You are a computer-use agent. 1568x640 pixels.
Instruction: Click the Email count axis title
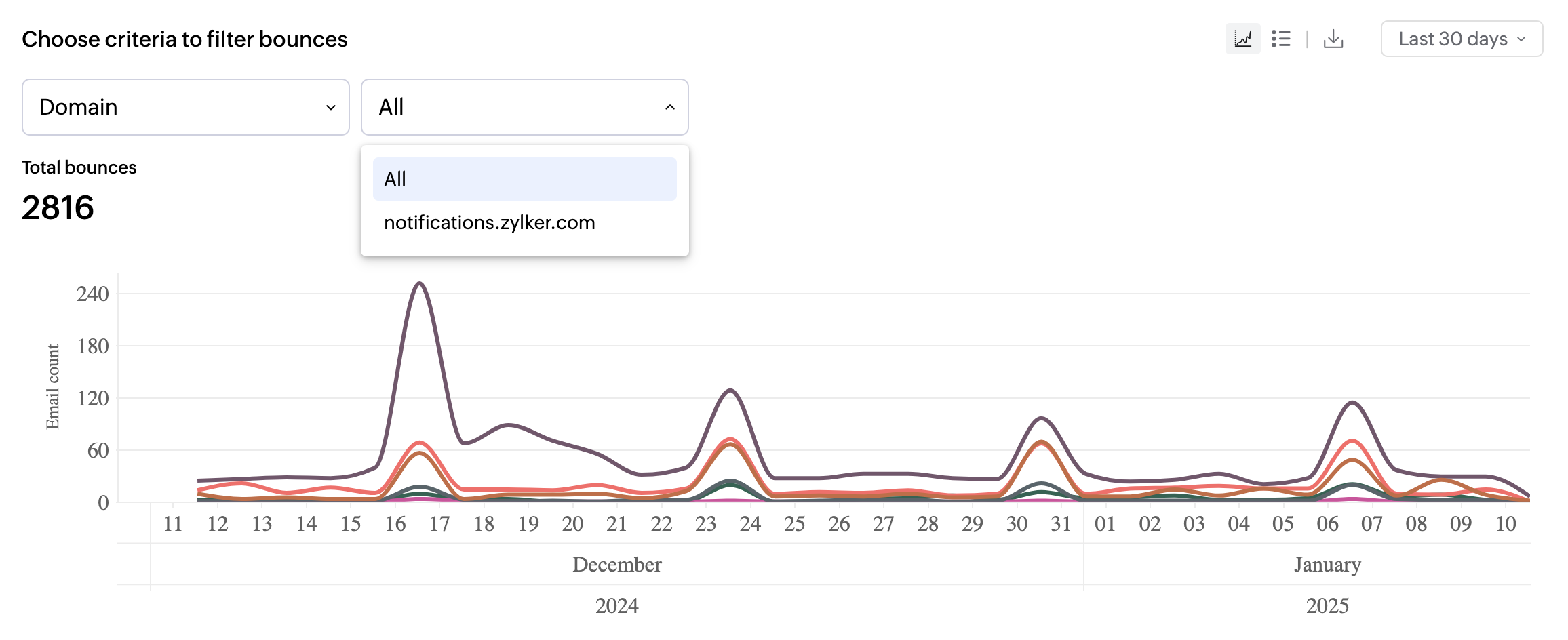pyautogui.click(x=53, y=386)
